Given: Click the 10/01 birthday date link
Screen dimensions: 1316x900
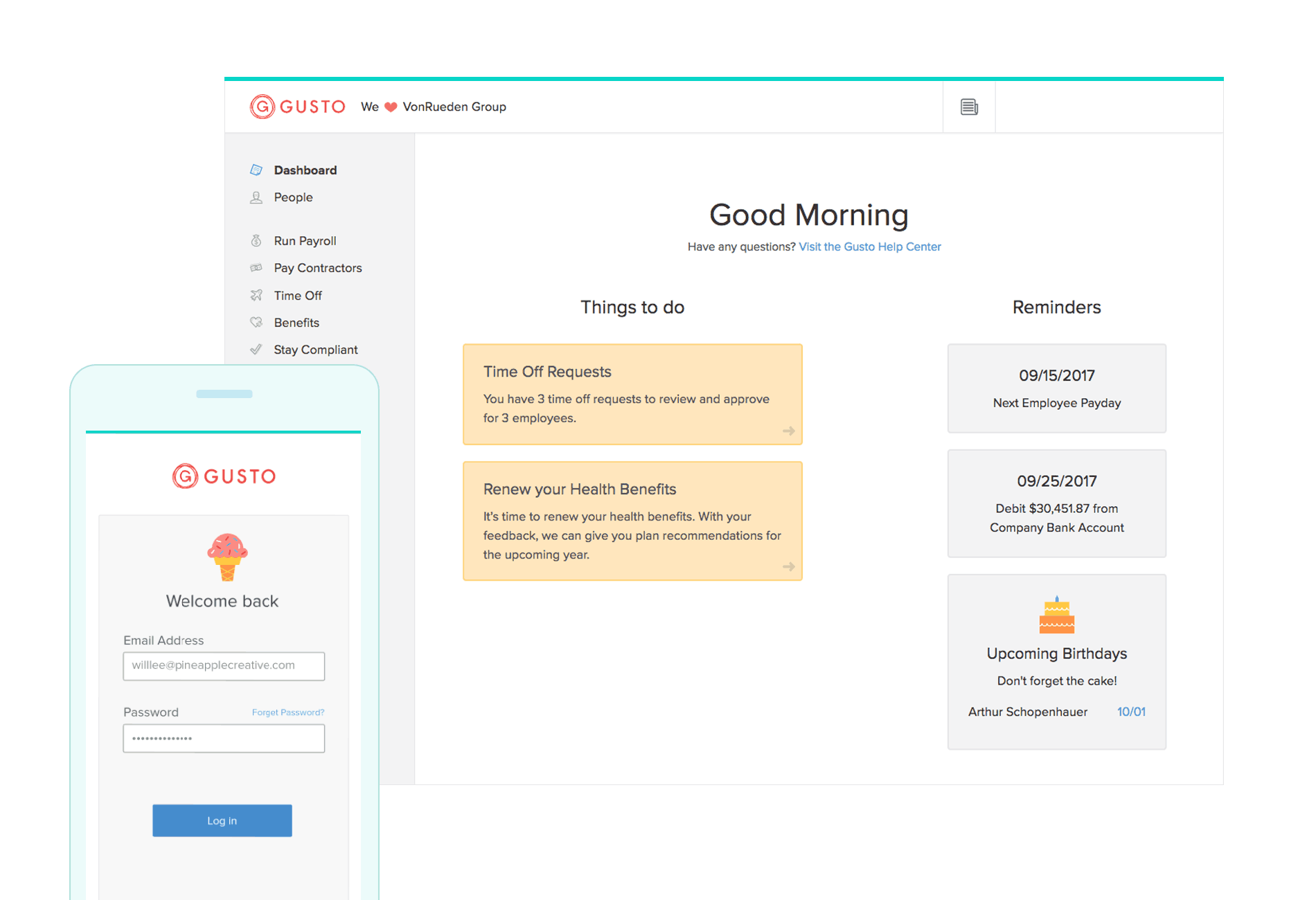Looking at the screenshot, I should coord(1131,712).
